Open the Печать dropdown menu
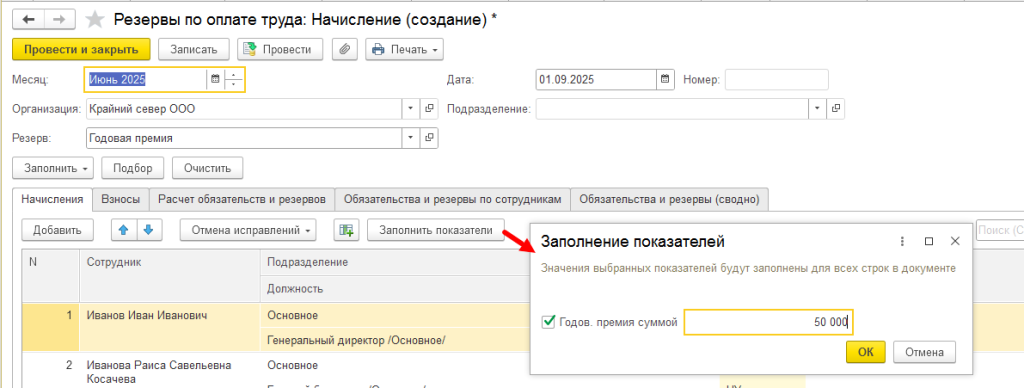The image size is (1024, 388). 404,49
